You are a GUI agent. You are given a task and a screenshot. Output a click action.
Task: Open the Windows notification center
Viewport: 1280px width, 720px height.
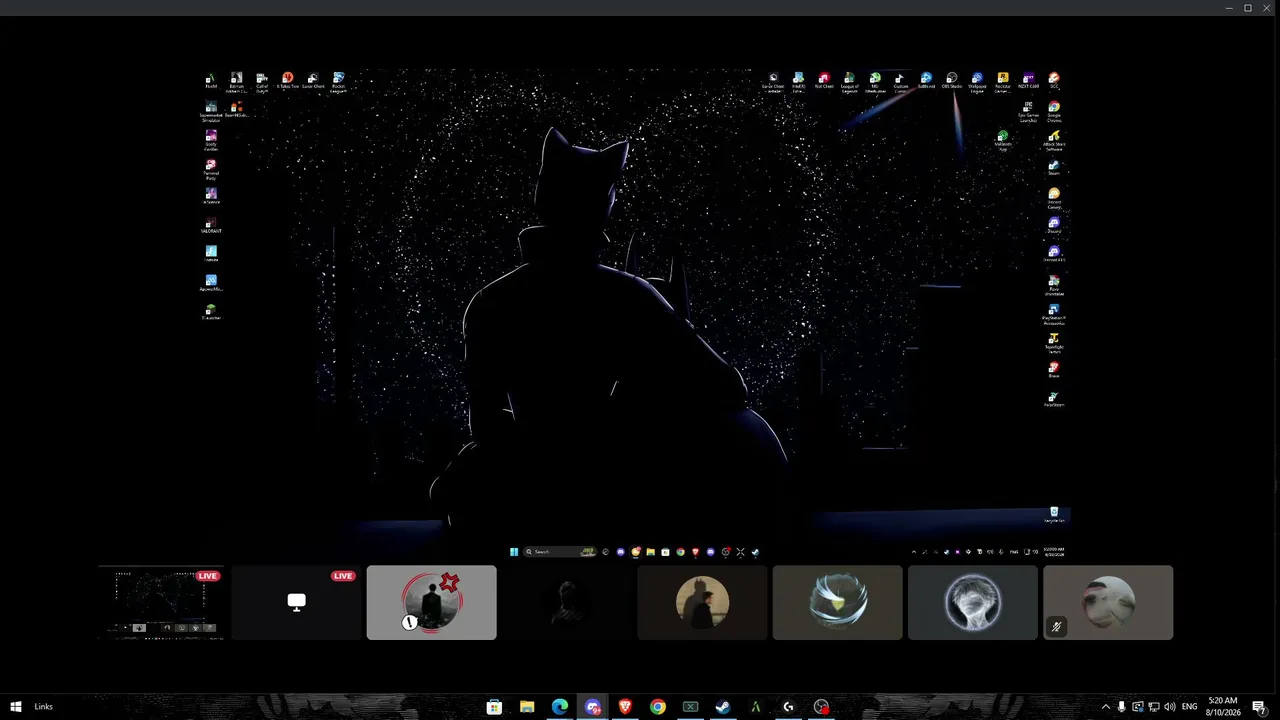point(1260,707)
